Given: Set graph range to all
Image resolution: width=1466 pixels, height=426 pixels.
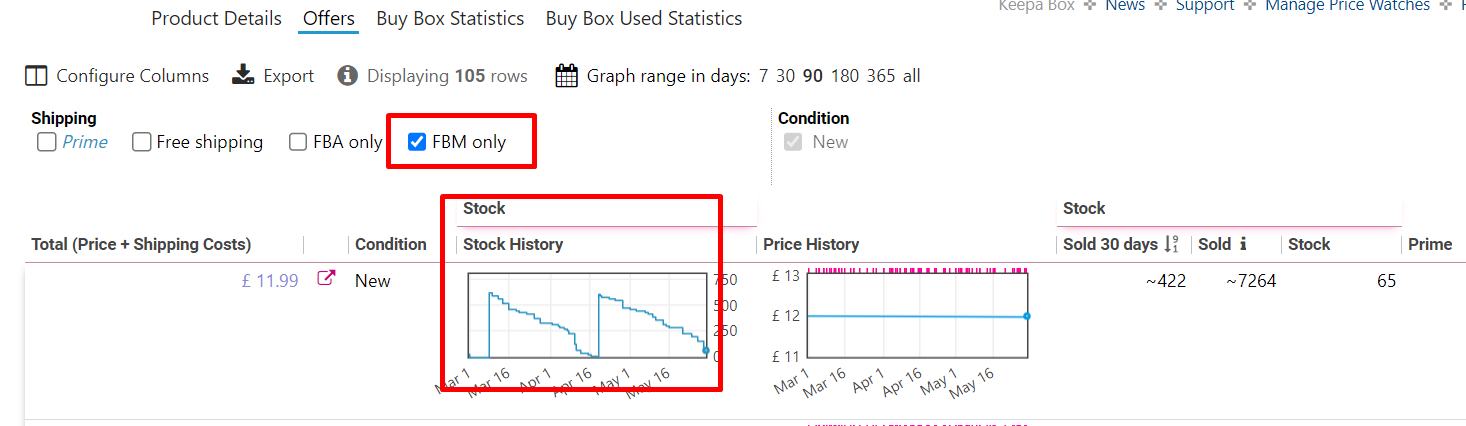Looking at the screenshot, I should click(x=911, y=76).
